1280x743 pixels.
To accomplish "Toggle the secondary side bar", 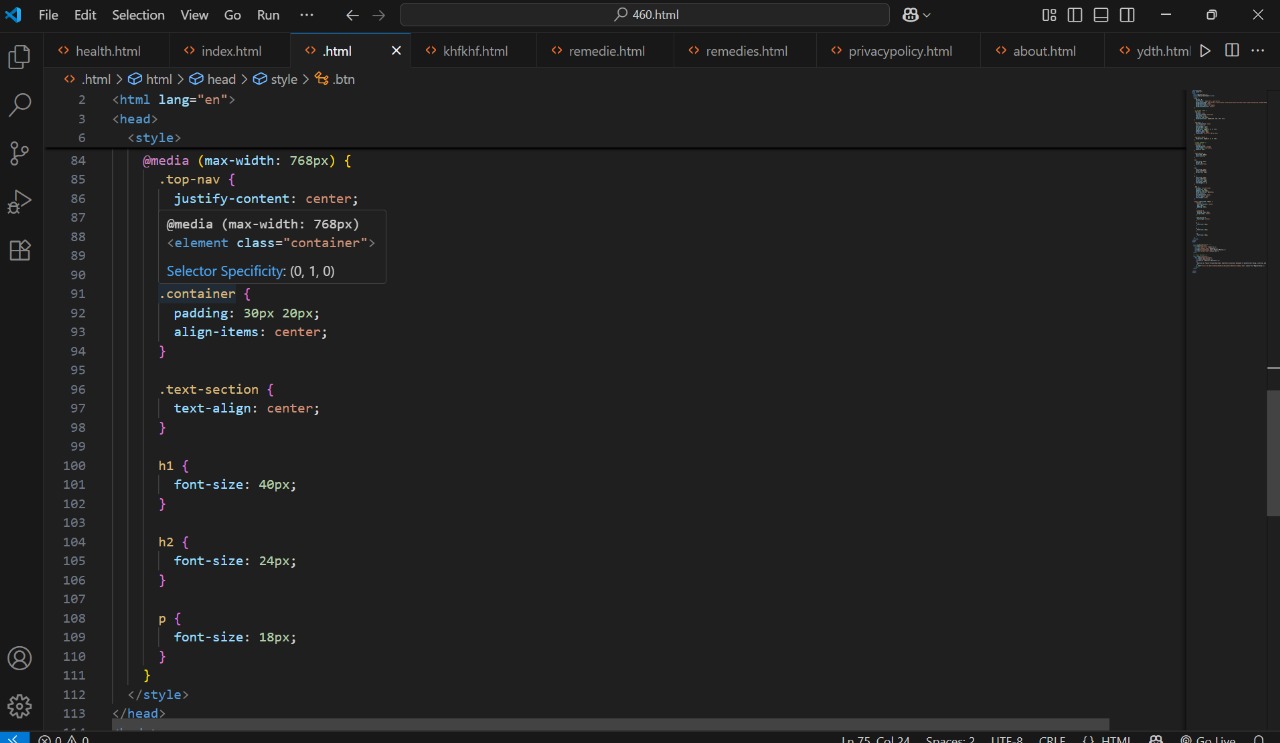I will 1127,15.
